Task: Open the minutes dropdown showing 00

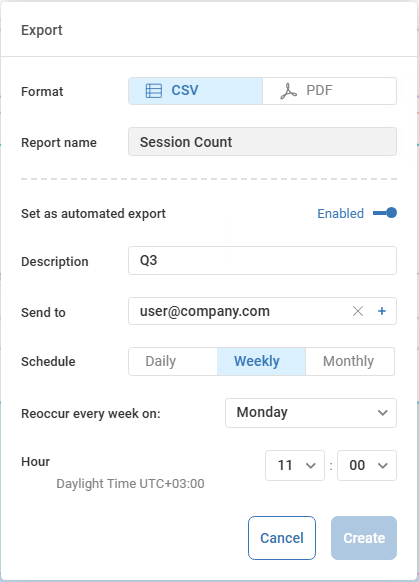Action: (367, 465)
